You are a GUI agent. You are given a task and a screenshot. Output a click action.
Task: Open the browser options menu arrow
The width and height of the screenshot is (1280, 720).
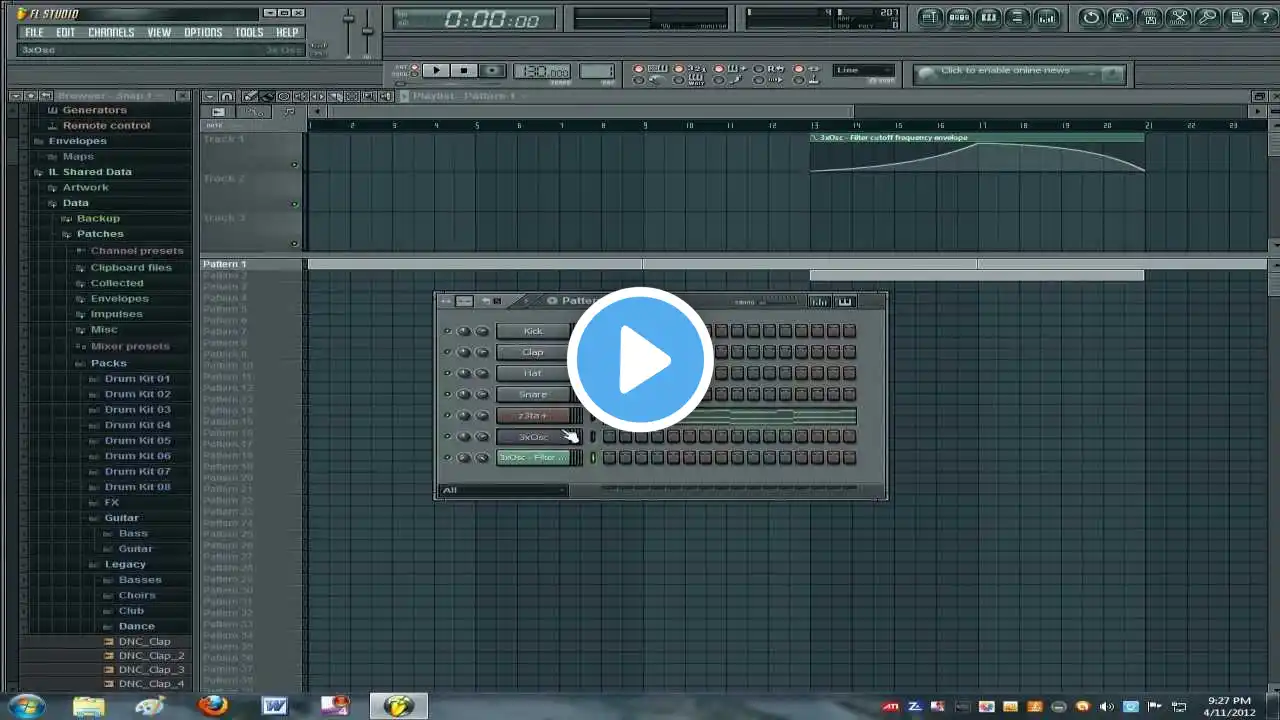click(x=16, y=96)
